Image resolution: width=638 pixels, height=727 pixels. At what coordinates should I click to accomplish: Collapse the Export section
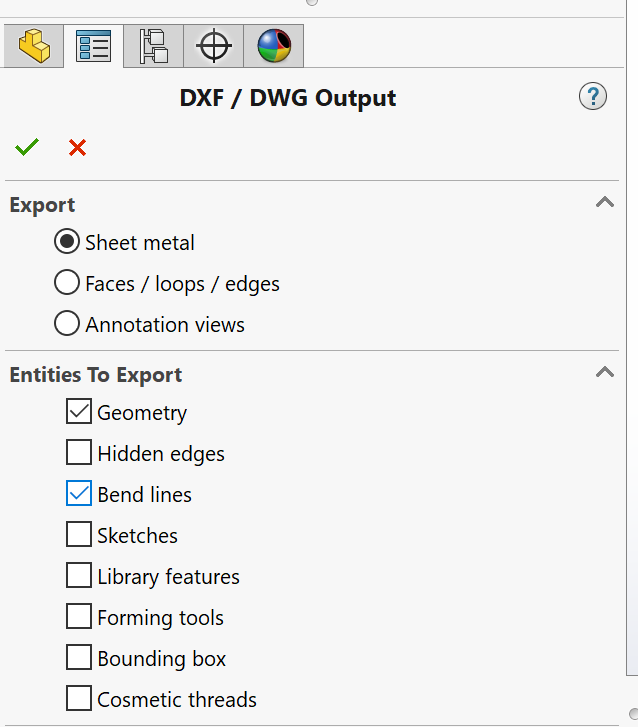point(604,203)
